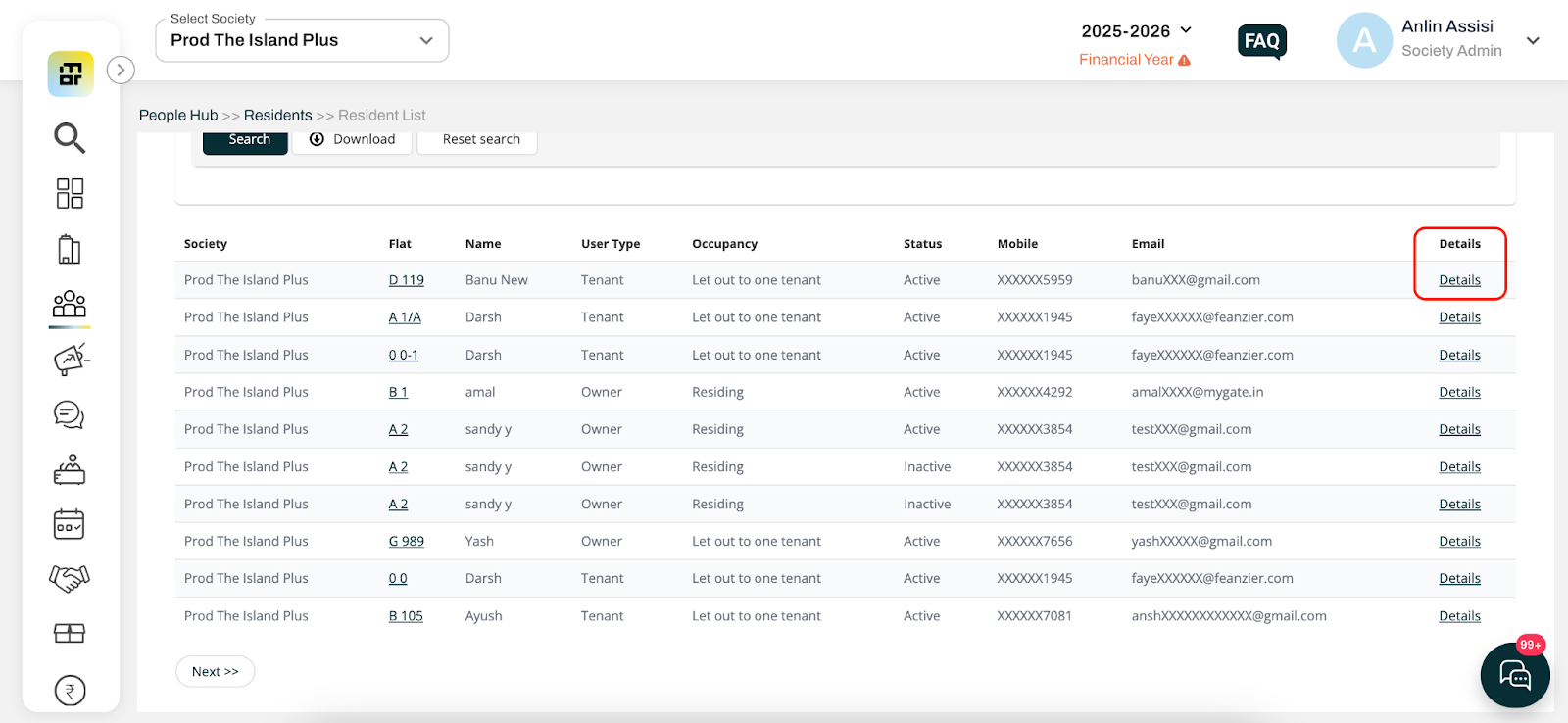Open the 2025-2026 financial year dropdown
Image resolution: width=1568 pixels, height=723 pixels.
coord(1136,31)
